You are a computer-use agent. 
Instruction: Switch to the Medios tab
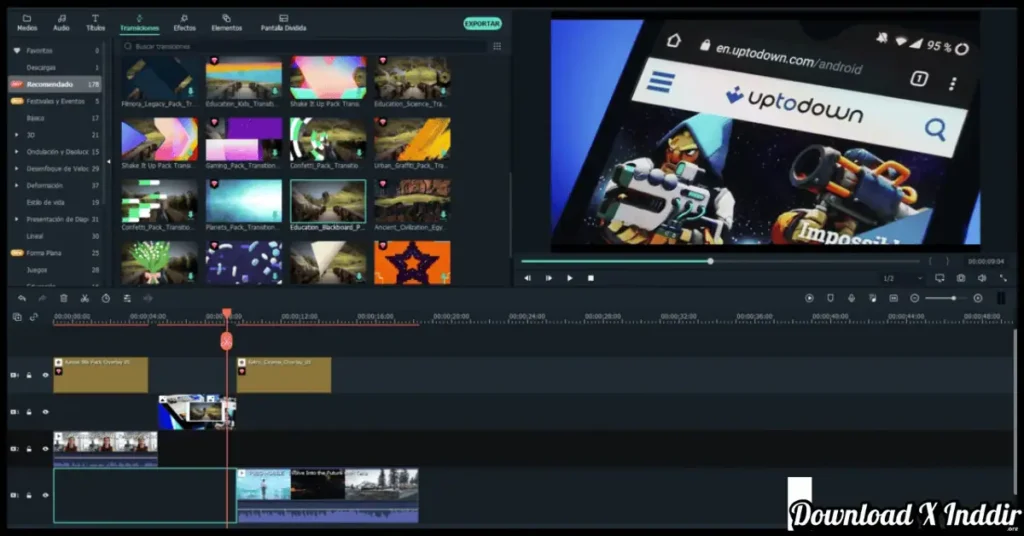coord(27,23)
